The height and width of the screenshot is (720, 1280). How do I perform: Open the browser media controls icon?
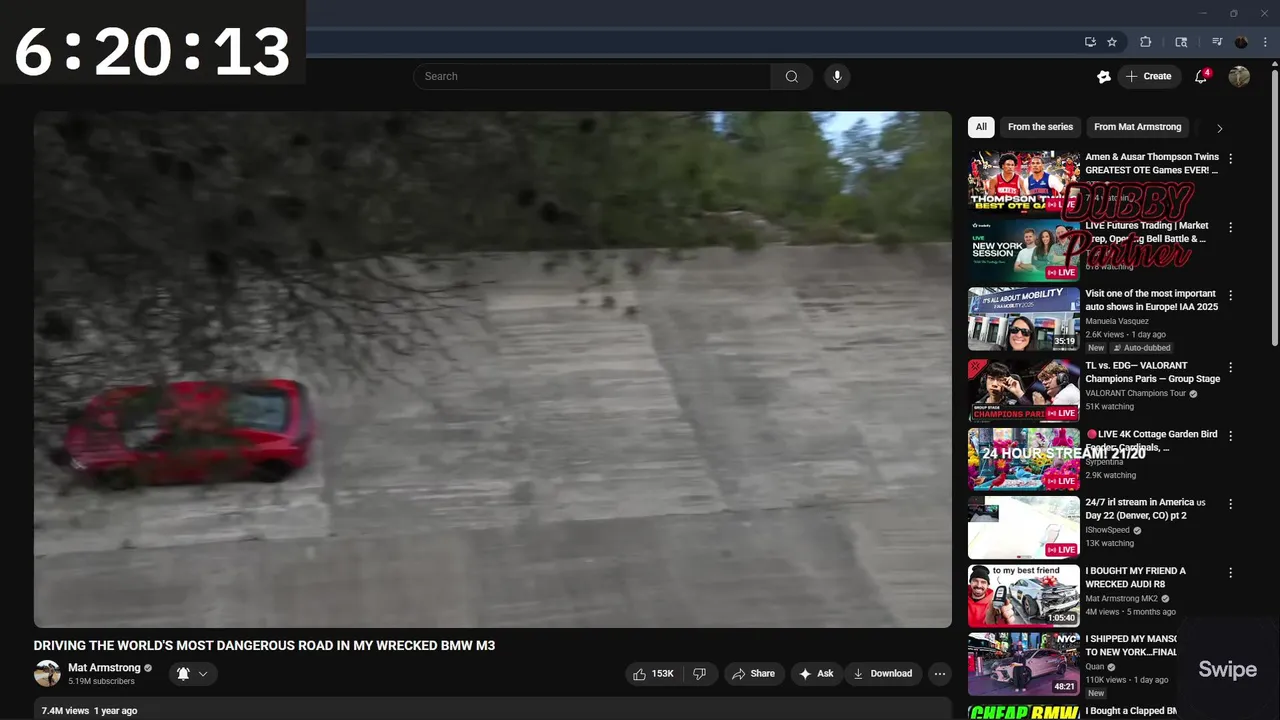tap(1217, 42)
